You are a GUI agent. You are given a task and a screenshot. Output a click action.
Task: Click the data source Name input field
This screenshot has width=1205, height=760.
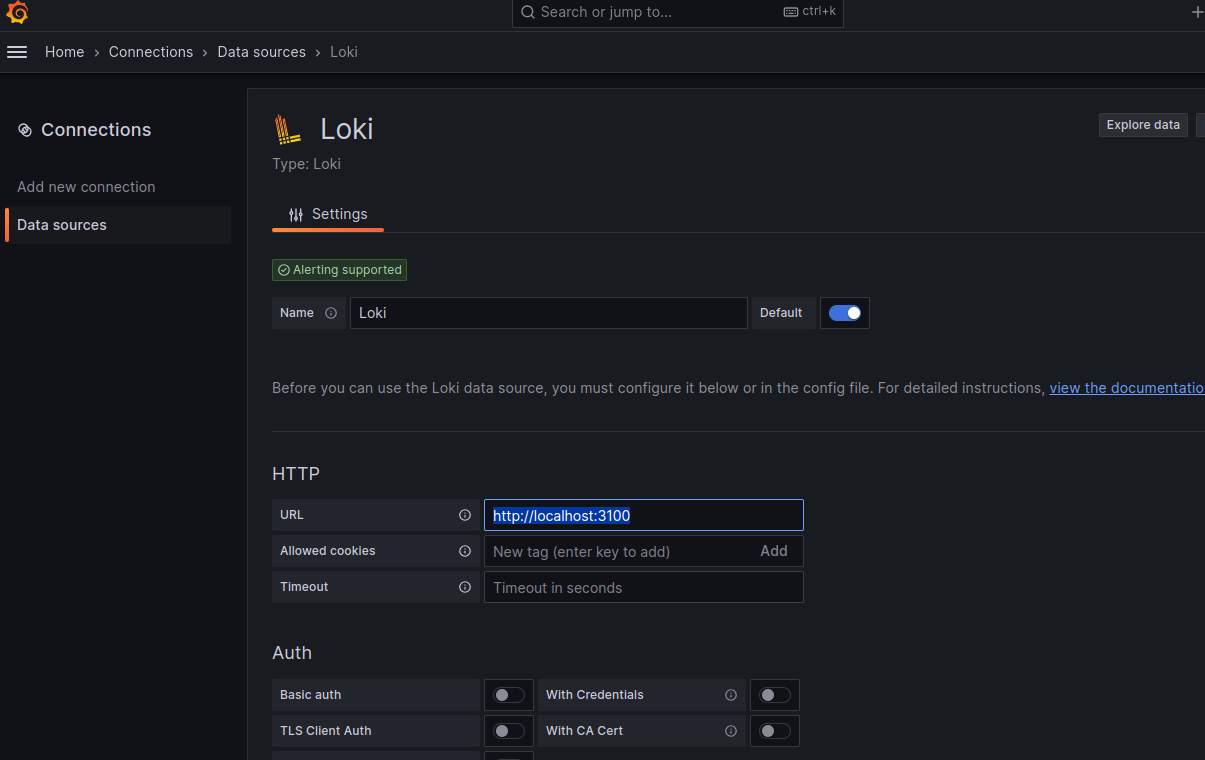coord(549,313)
